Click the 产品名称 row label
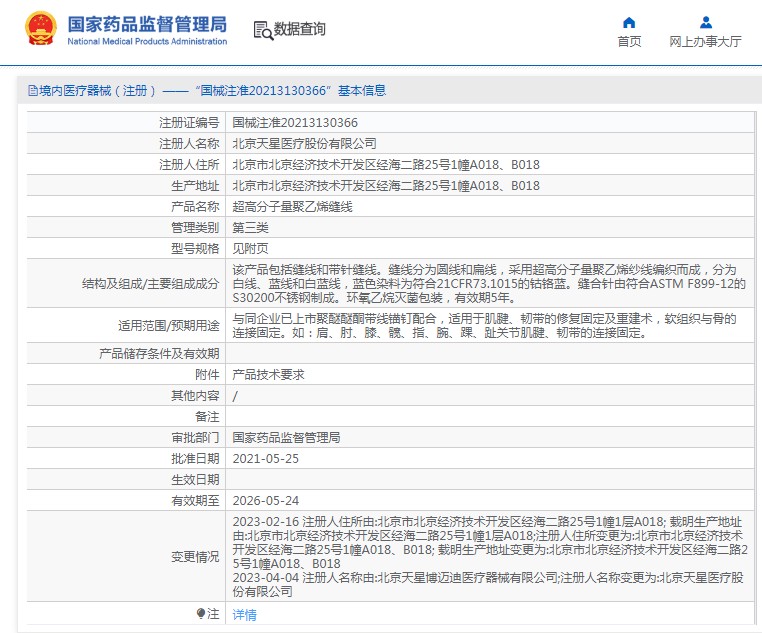This screenshot has width=762, height=633. pyautogui.click(x=195, y=206)
